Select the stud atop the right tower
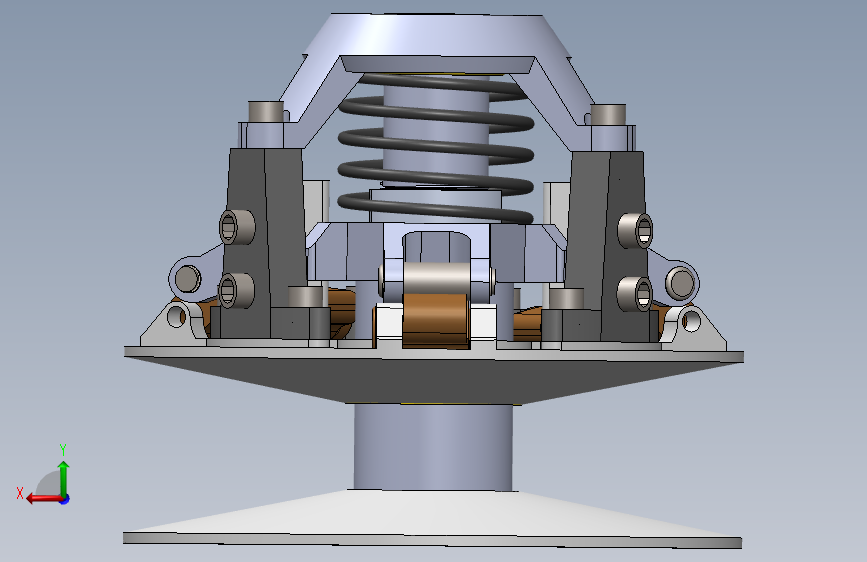Viewport: 867px width, 562px height. [608, 114]
